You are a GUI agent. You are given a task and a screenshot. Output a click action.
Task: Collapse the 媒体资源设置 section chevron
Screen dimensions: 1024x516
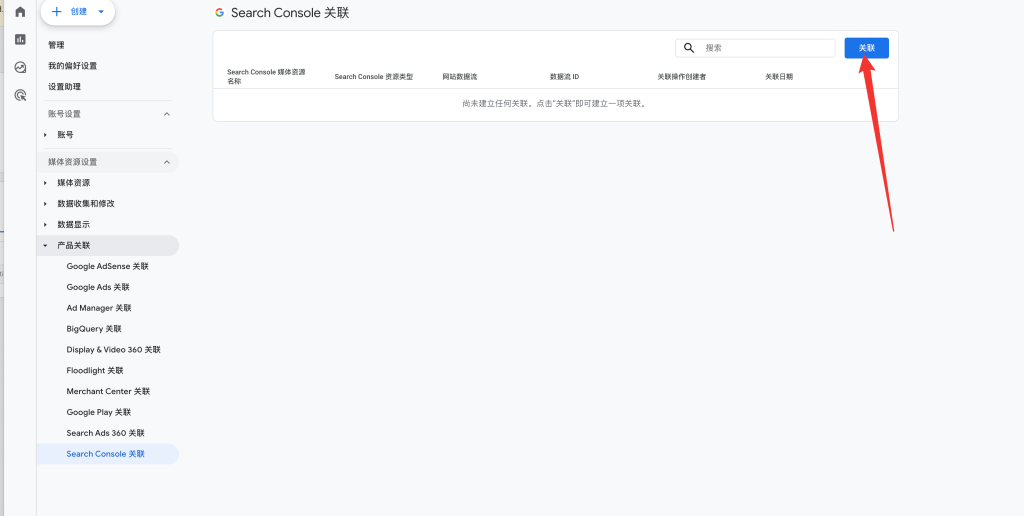point(167,162)
